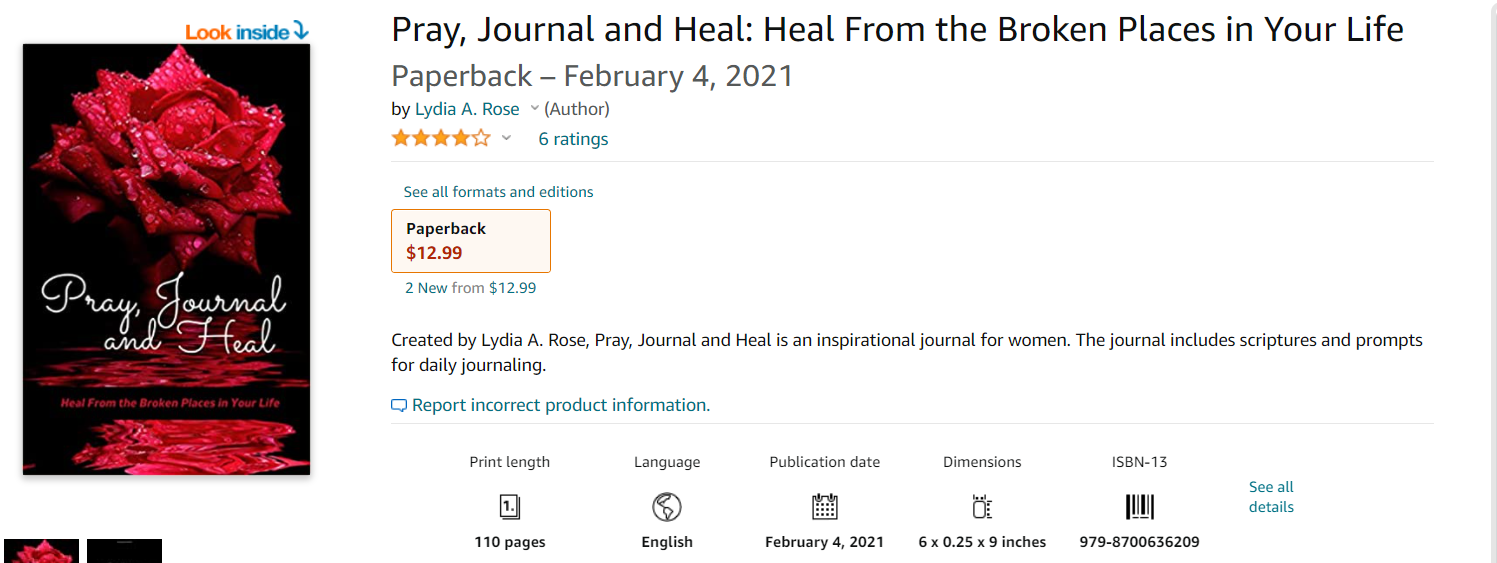This screenshot has width=1497, height=563.
Task: Click the language globe icon
Action: click(666, 507)
